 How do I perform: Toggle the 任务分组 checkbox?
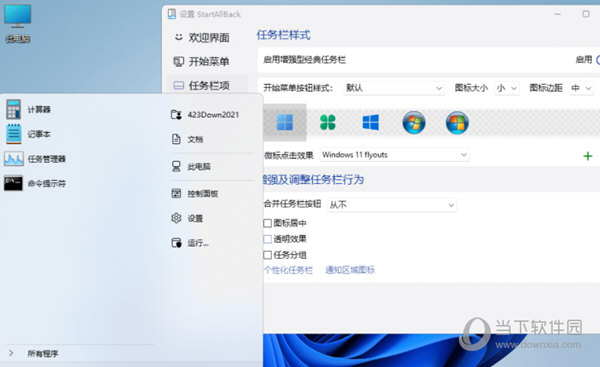pyautogui.click(x=267, y=255)
